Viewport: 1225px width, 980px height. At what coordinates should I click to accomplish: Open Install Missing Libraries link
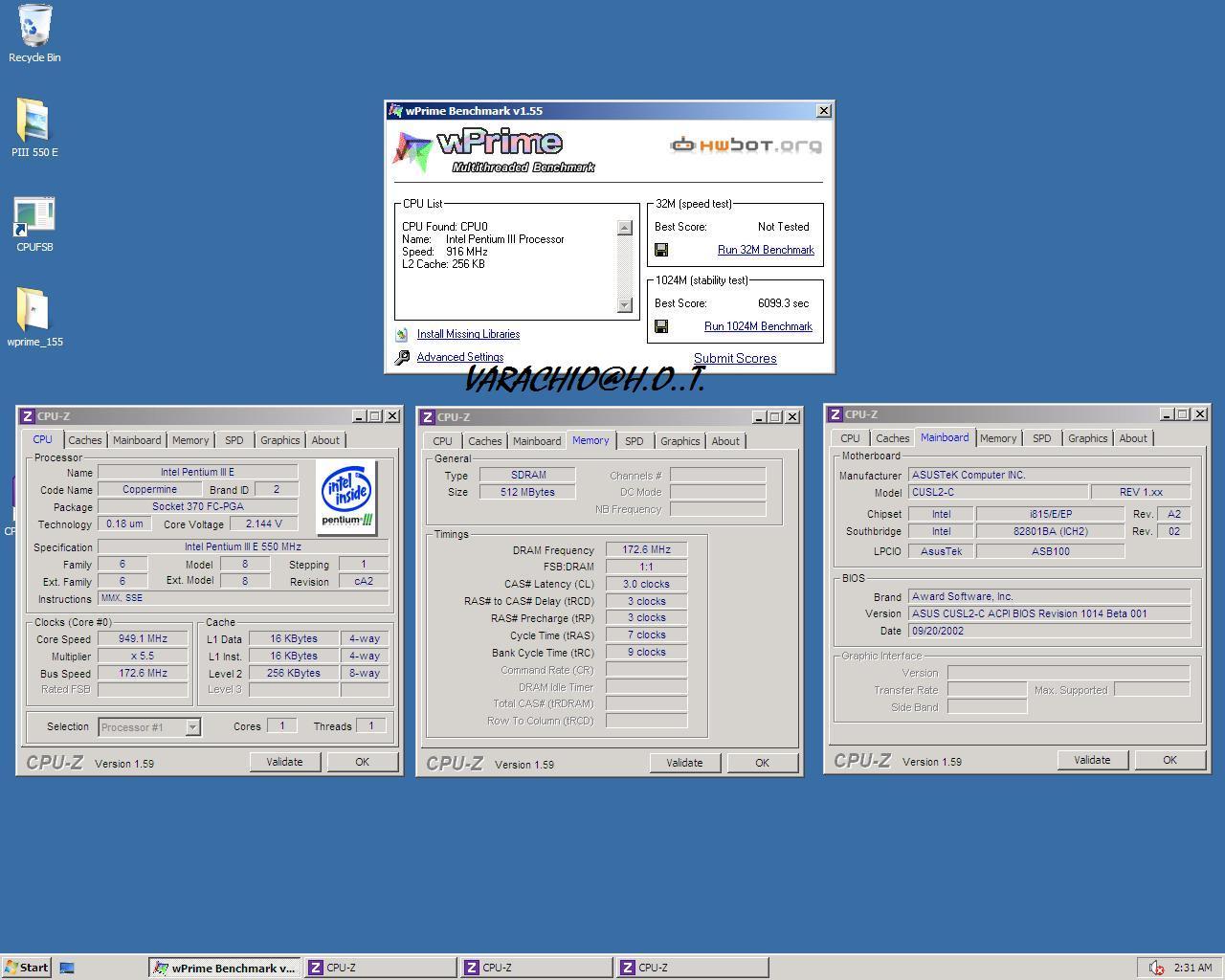[468, 334]
